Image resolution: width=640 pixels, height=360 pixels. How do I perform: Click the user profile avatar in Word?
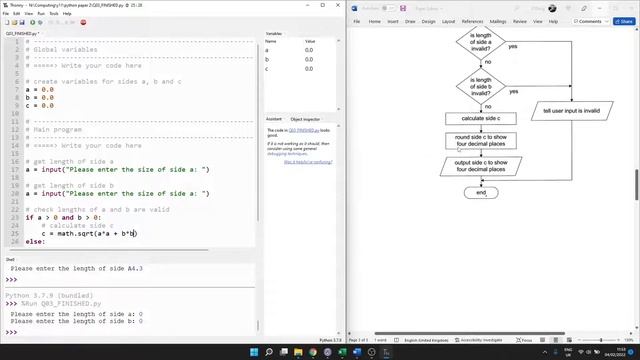(x=552, y=8)
